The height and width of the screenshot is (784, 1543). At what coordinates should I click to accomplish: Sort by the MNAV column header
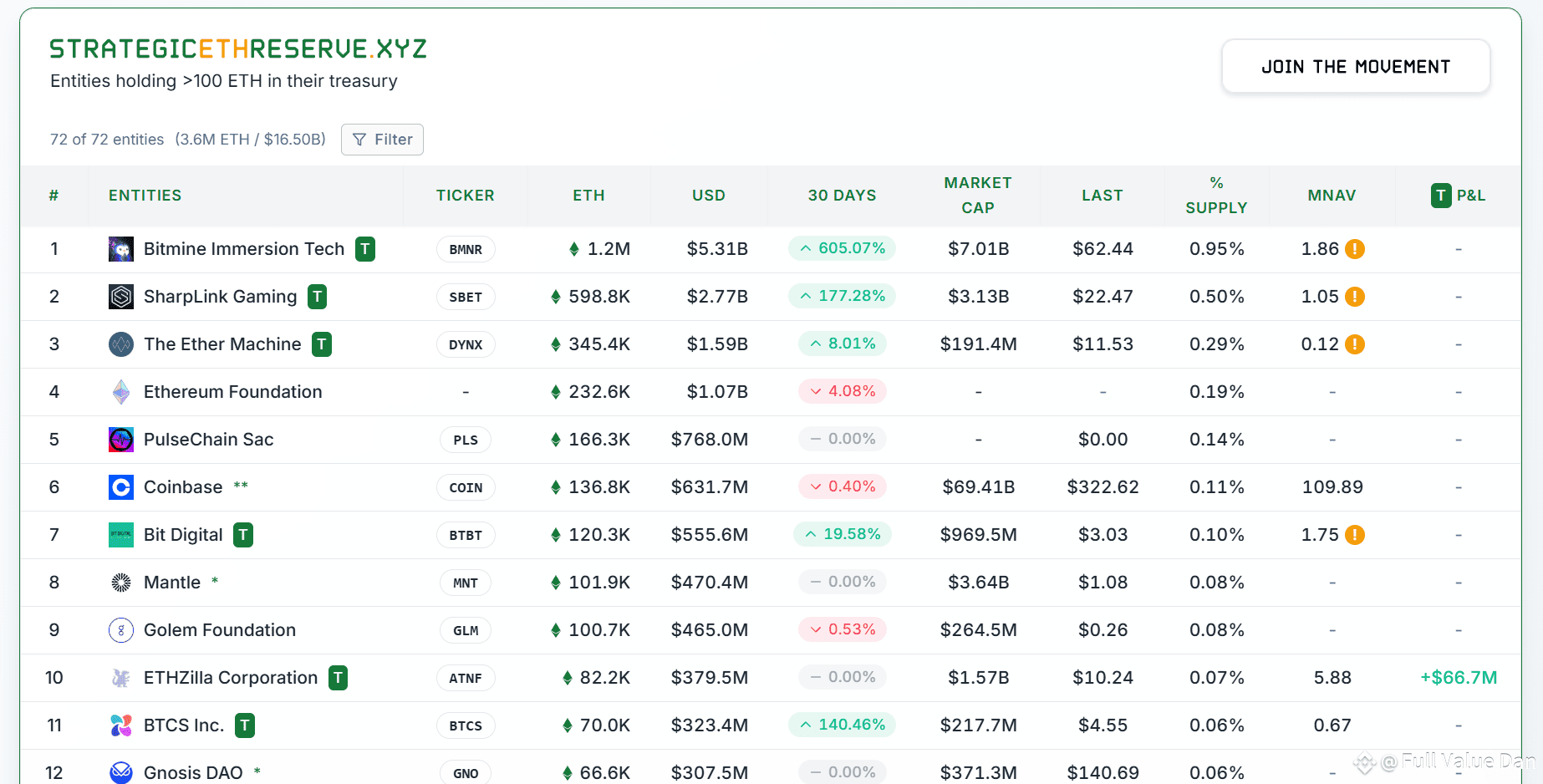tap(1332, 196)
